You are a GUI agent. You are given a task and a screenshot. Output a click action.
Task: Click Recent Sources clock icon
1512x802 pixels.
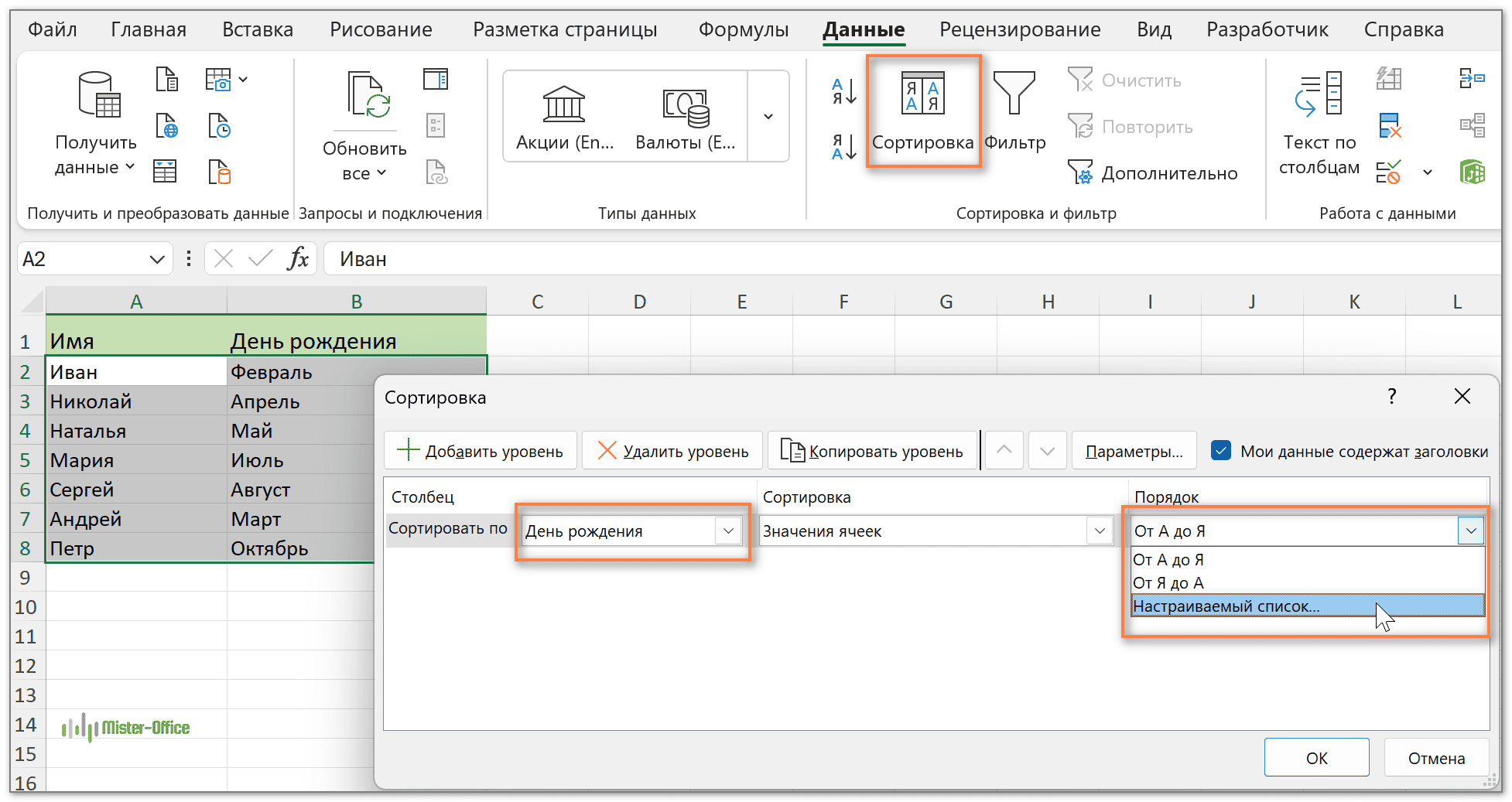pos(219,125)
